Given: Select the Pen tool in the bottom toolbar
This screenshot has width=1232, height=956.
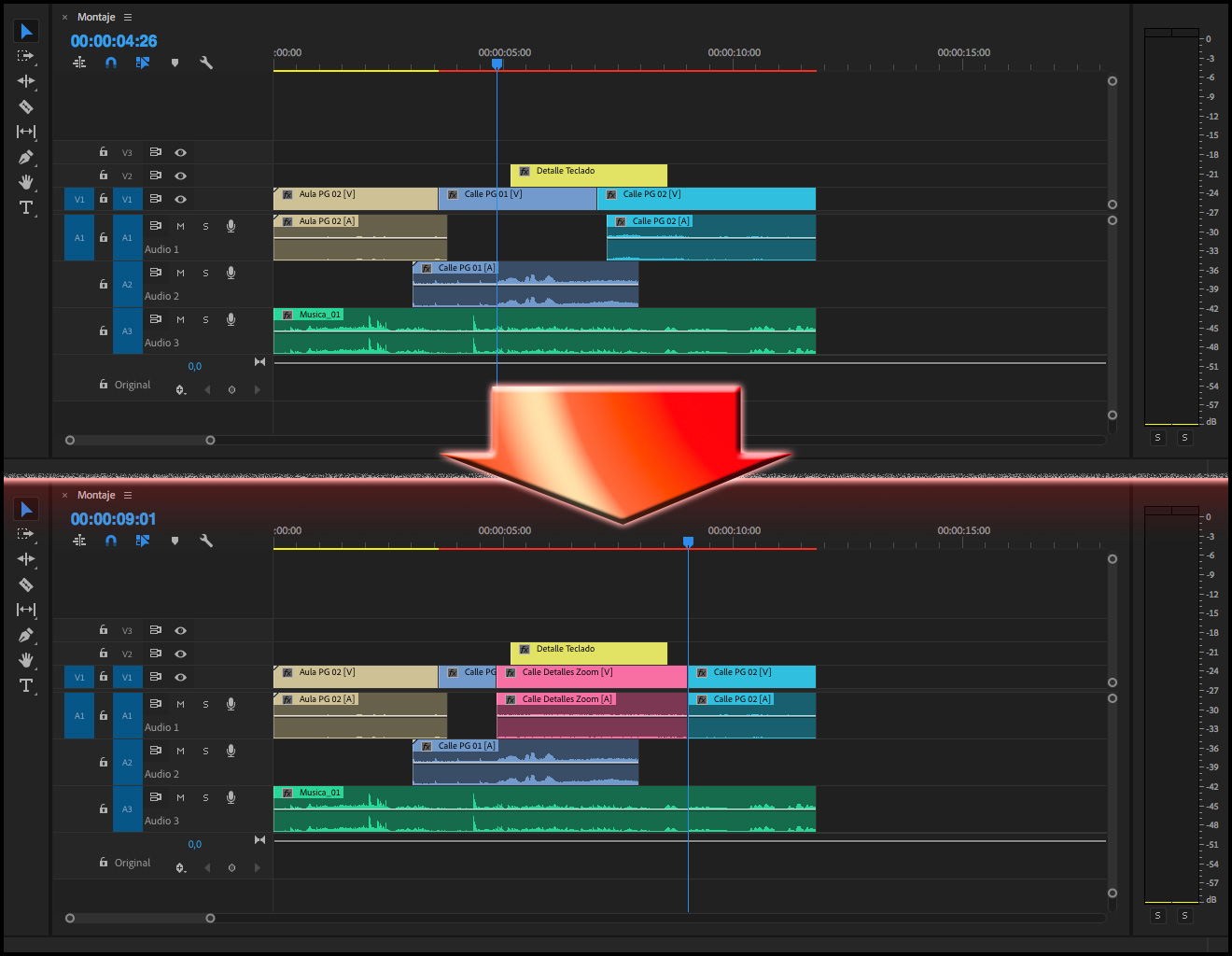Looking at the screenshot, I should point(26,635).
